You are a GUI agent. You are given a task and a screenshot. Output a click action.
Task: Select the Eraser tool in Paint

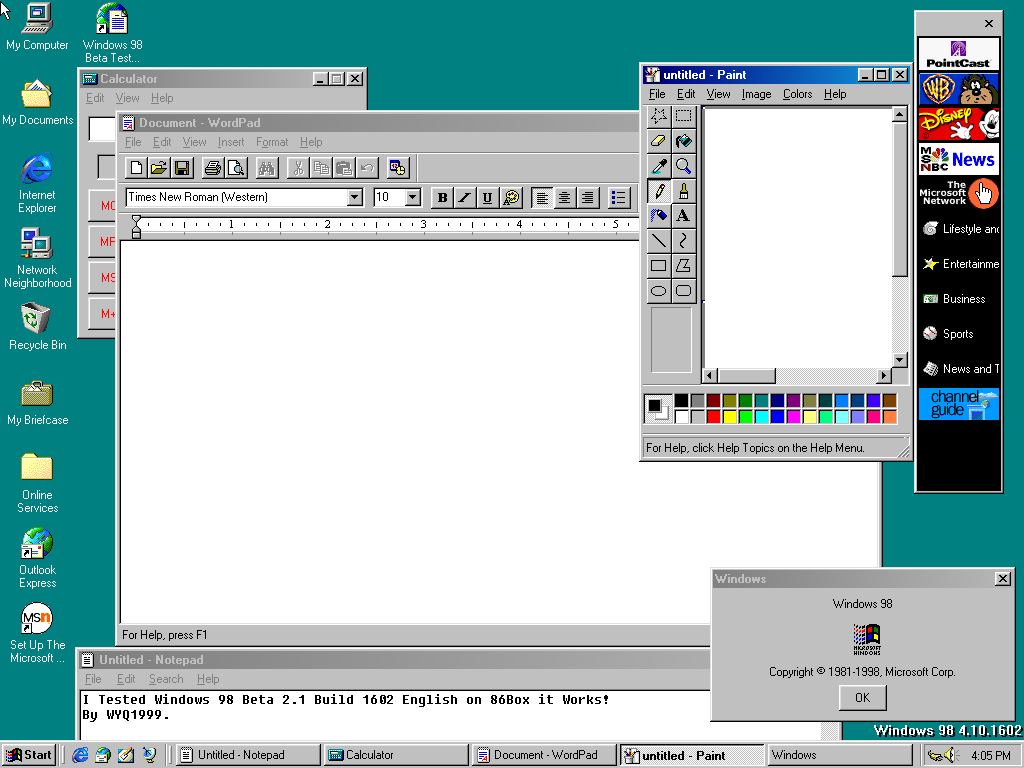pyautogui.click(x=658, y=141)
